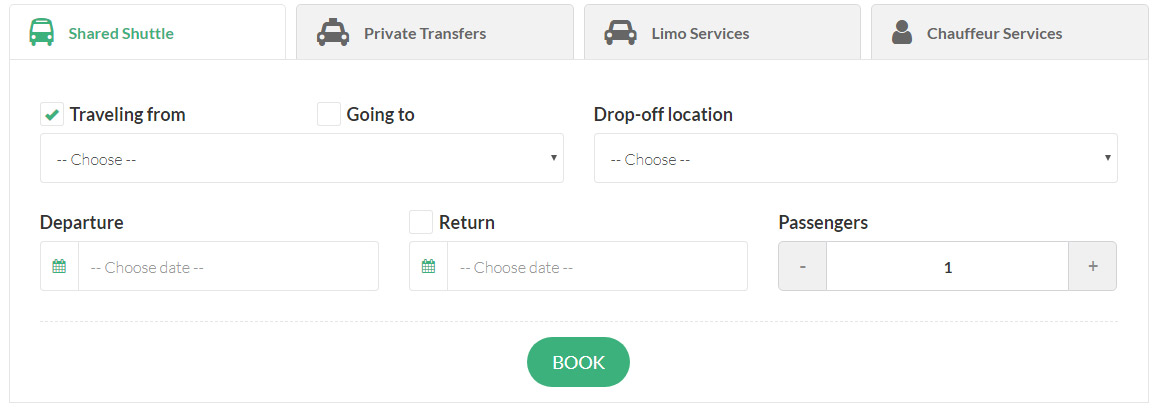This screenshot has height=411, width=1156.
Task: Click the arrow on the Drop-off location select
Action: (x=1107, y=157)
